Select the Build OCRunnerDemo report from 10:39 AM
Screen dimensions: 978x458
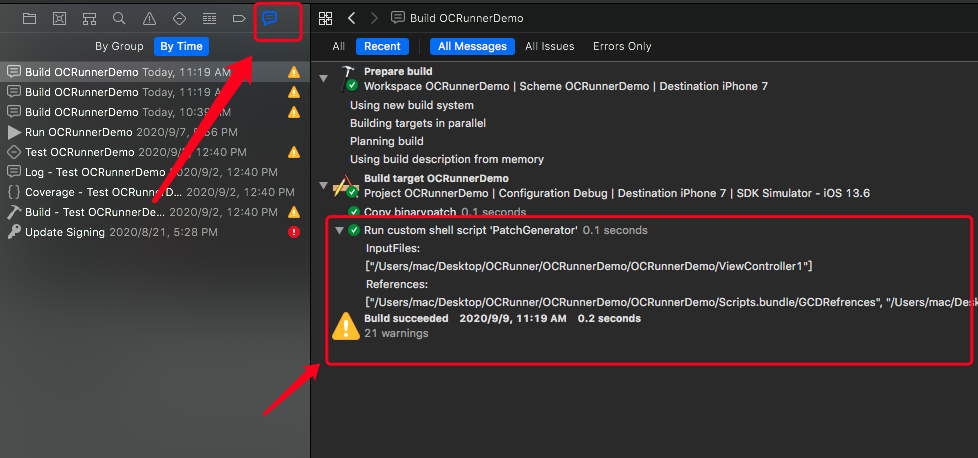point(155,112)
